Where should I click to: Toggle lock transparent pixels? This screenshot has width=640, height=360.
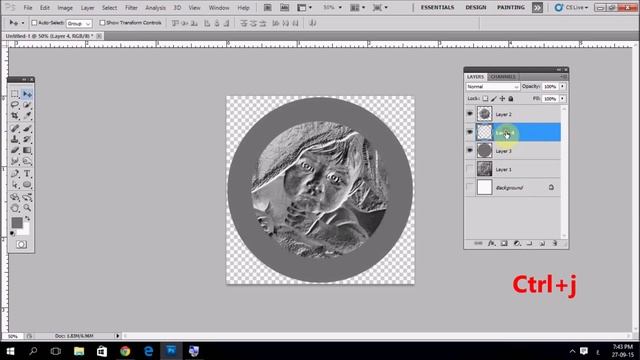click(485, 98)
